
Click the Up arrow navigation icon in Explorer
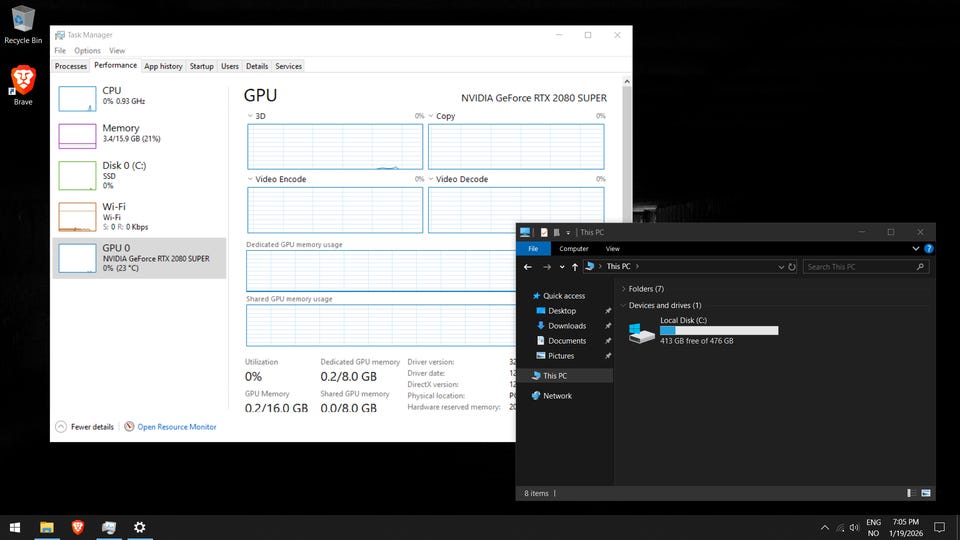coord(575,267)
